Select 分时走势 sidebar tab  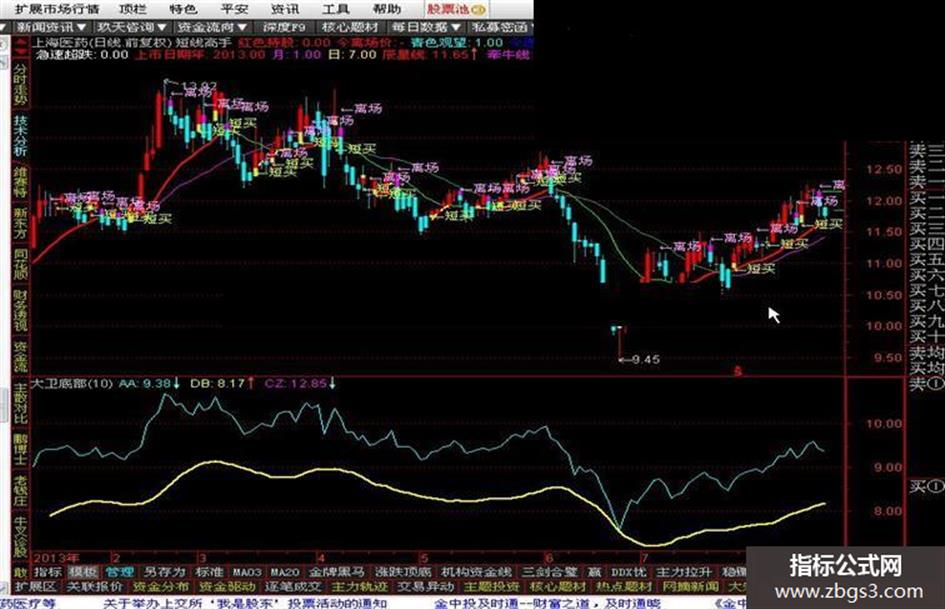[20, 83]
